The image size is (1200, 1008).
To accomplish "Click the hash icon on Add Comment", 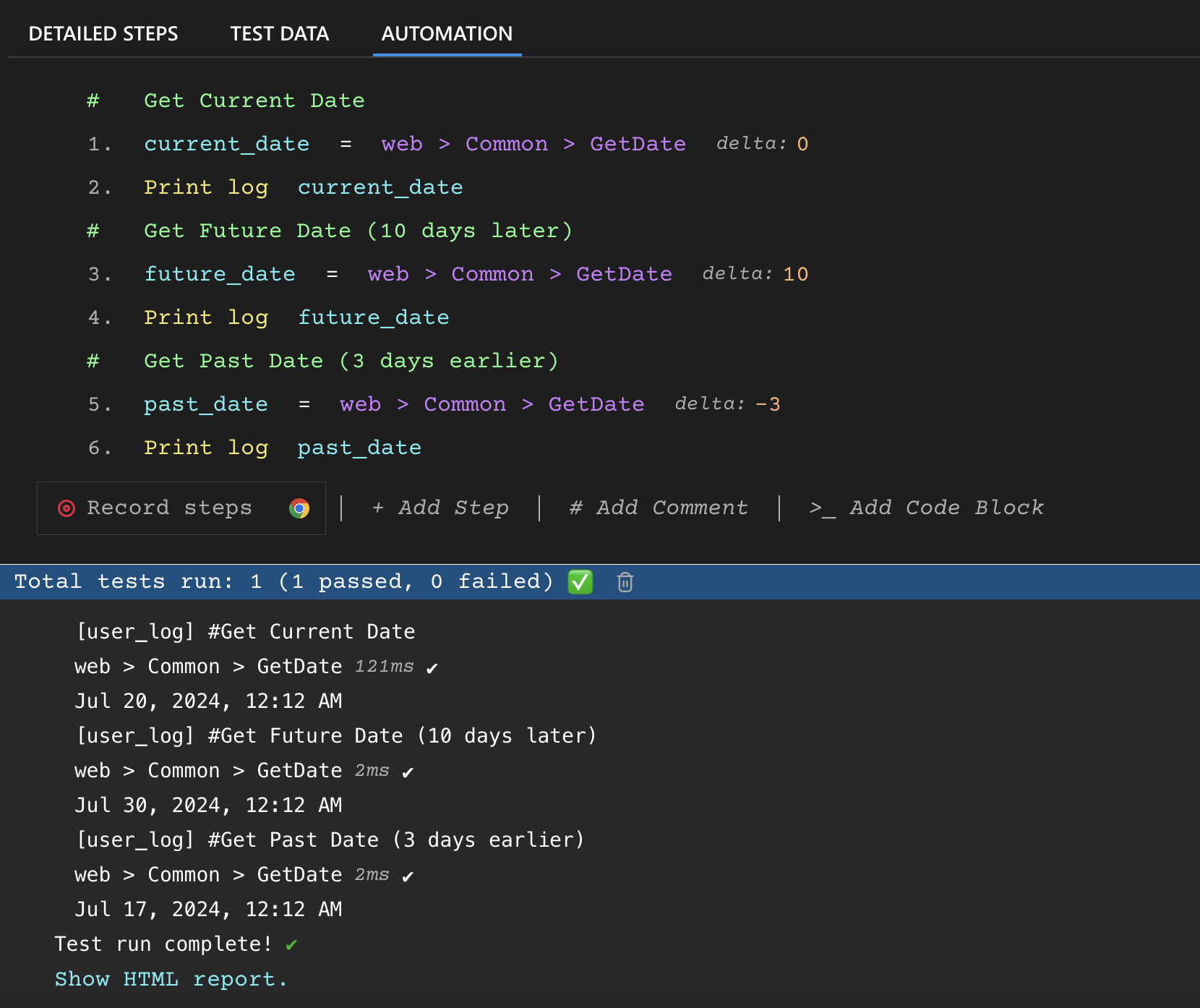I will click(575, 508).
